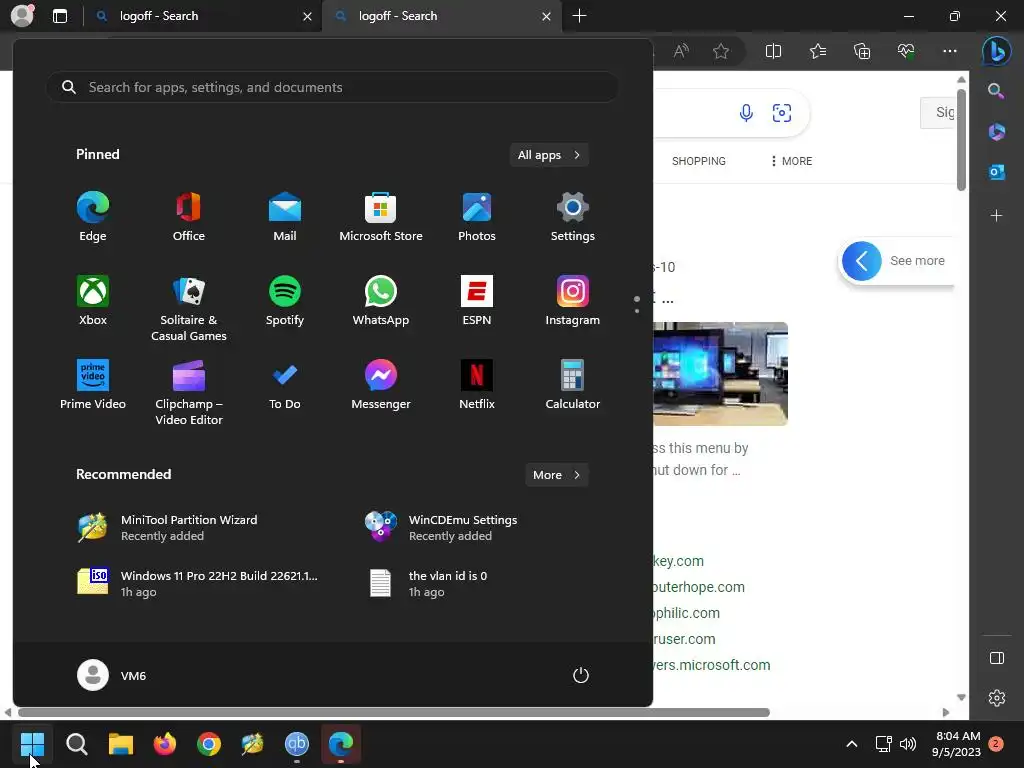Expand More recommended items
This screenshot has width=1024, height=768.
coord(556,475)
